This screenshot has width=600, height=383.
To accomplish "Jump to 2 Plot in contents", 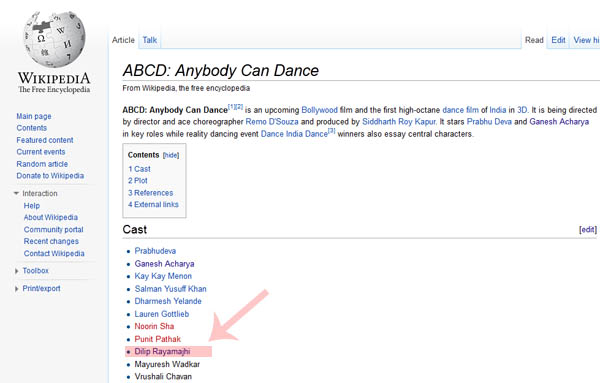I will click(138, 181).
